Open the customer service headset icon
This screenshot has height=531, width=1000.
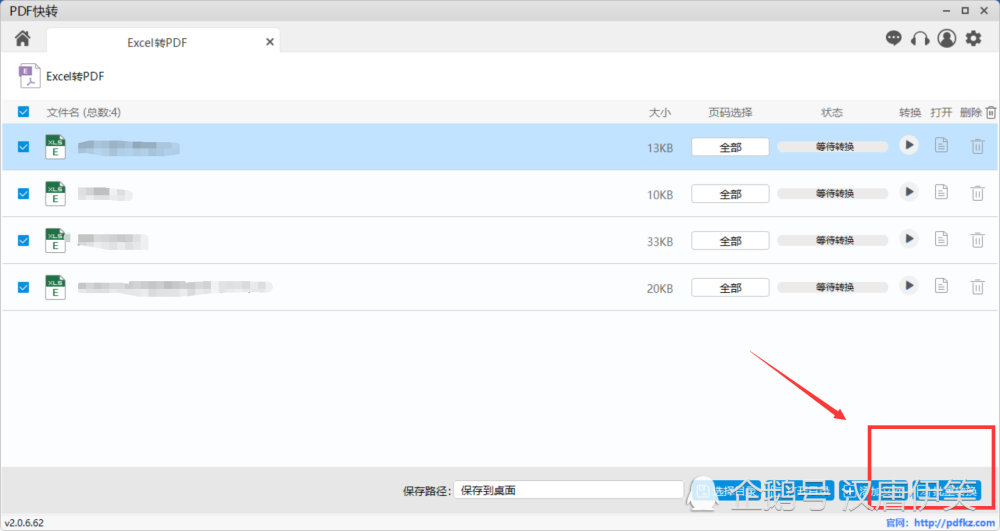point(920,39)
